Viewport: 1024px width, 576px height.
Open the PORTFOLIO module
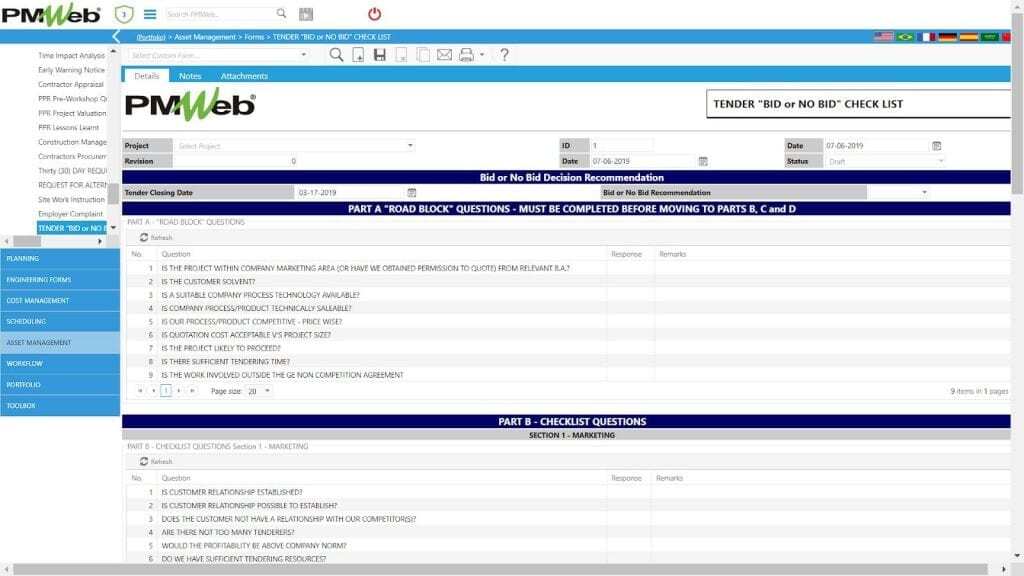tap(60, 385)
